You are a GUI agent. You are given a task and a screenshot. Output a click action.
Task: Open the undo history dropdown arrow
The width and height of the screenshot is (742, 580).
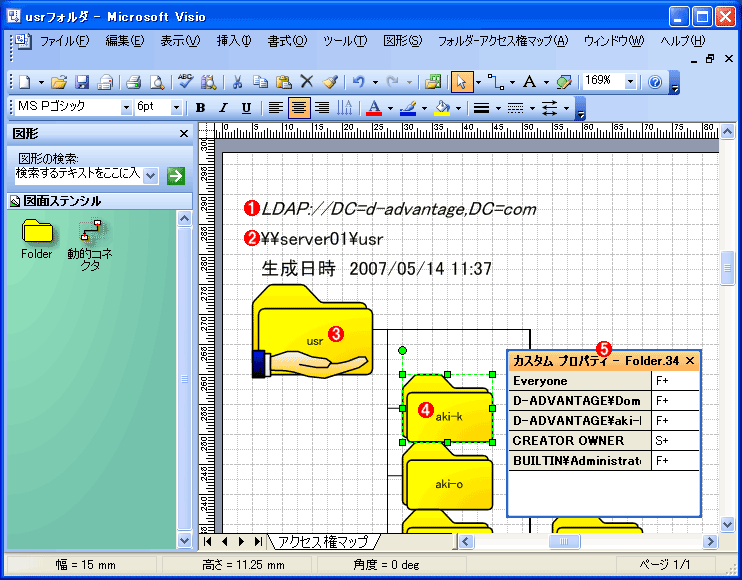pyautogui.click(x=375, y=82)
